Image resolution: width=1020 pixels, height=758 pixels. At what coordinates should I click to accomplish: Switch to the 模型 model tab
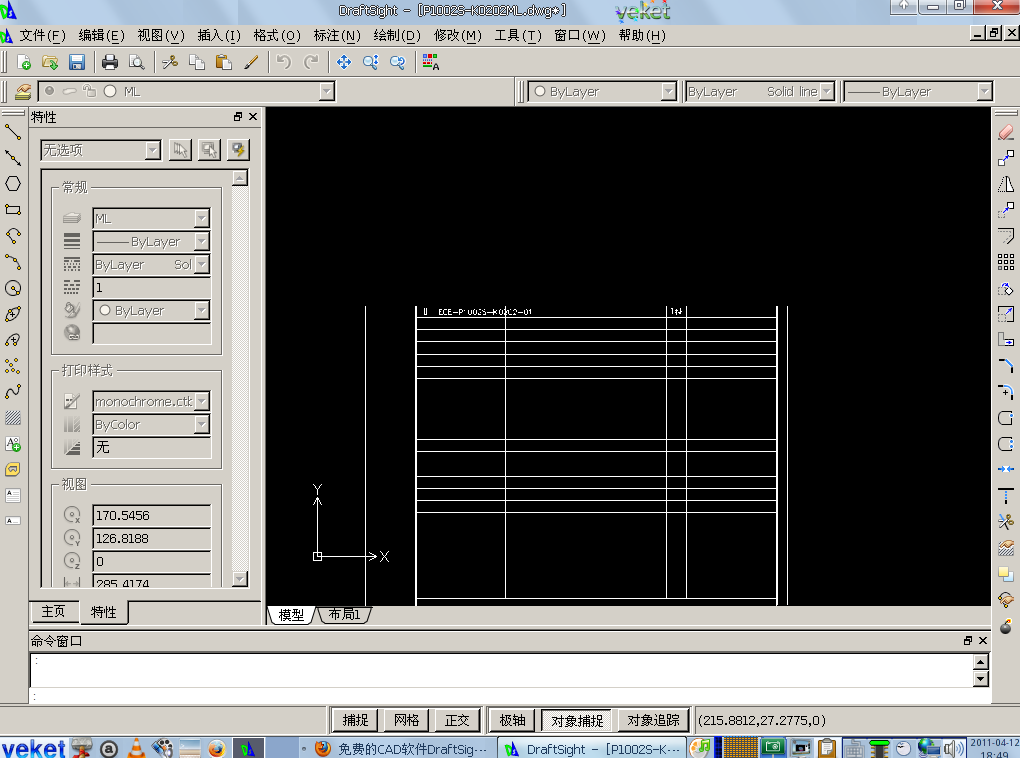(291, 615)
